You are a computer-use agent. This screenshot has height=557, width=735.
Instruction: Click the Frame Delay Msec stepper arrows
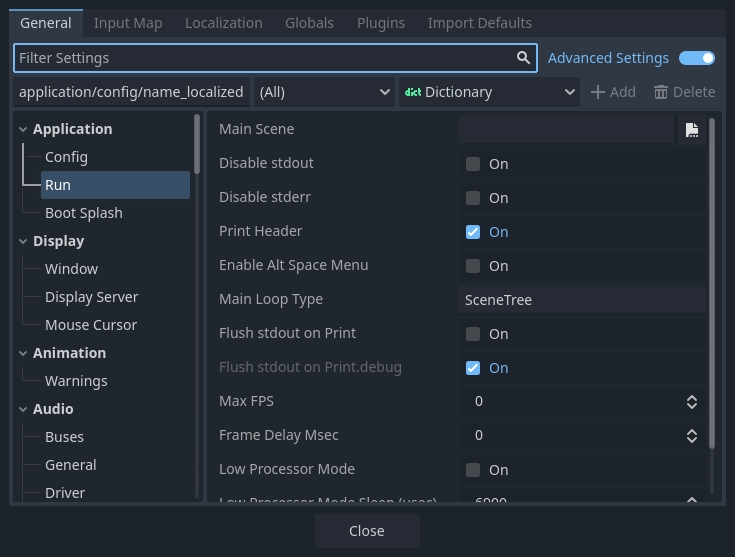(x=691, y=436)
